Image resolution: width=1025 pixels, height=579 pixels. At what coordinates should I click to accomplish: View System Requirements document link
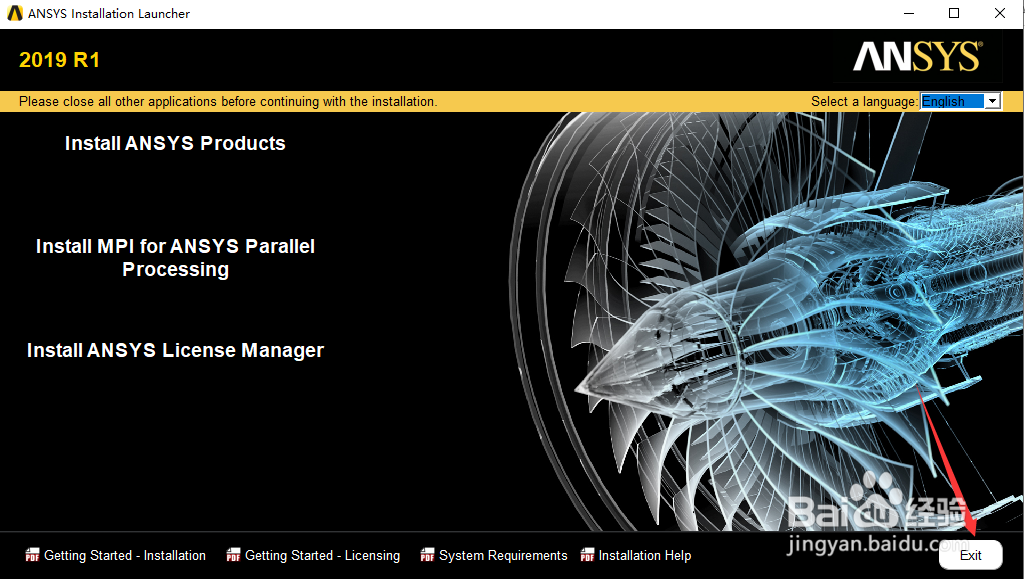[503, 555]
